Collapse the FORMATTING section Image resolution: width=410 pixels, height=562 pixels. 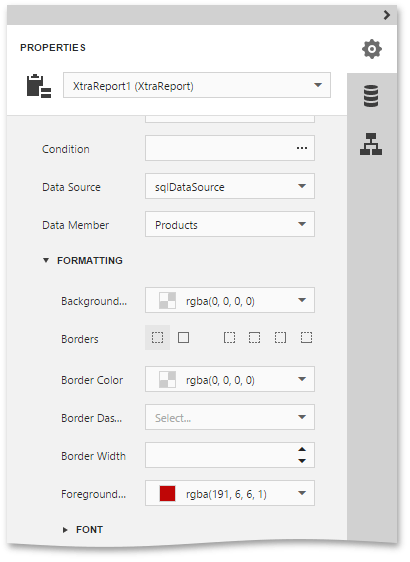coord(46,260)
